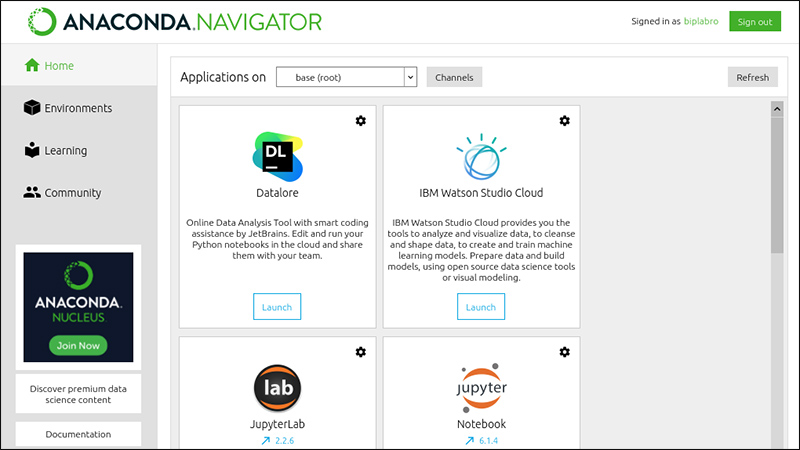Click the Home house icon

[x=32, y=65]
